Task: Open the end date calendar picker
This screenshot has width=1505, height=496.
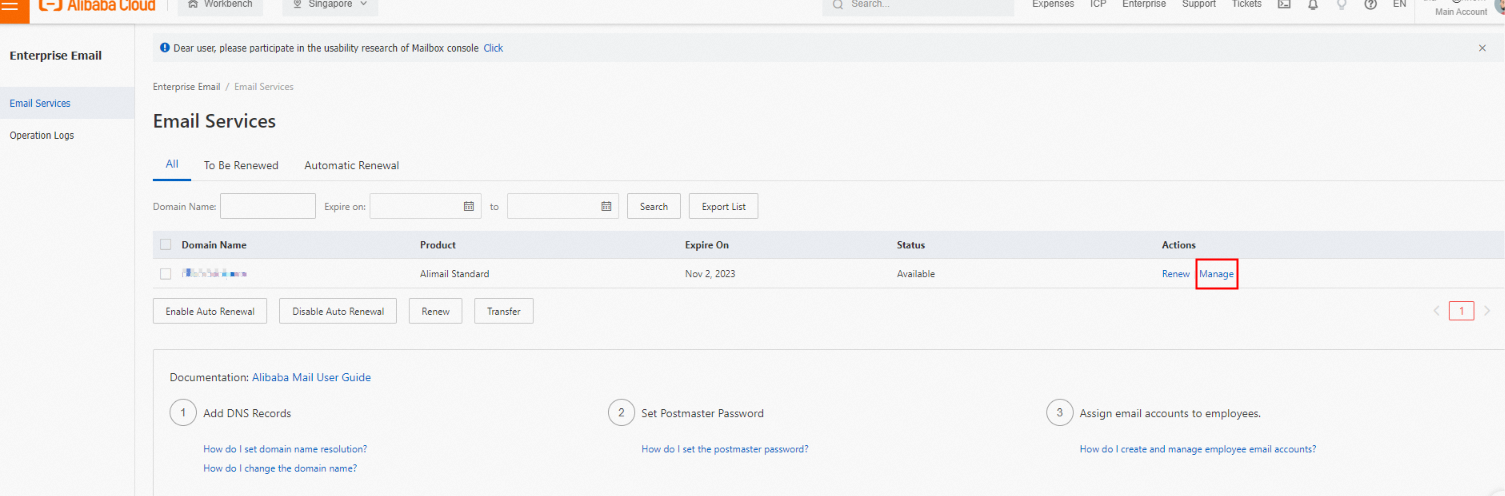Action: tap(606, 206)
